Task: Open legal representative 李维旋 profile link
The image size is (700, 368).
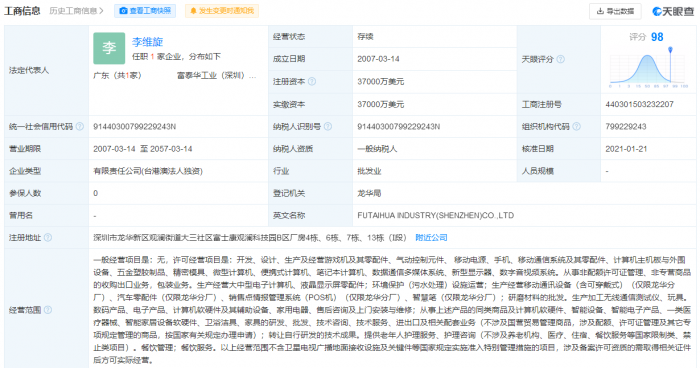Action: (147, 42)
